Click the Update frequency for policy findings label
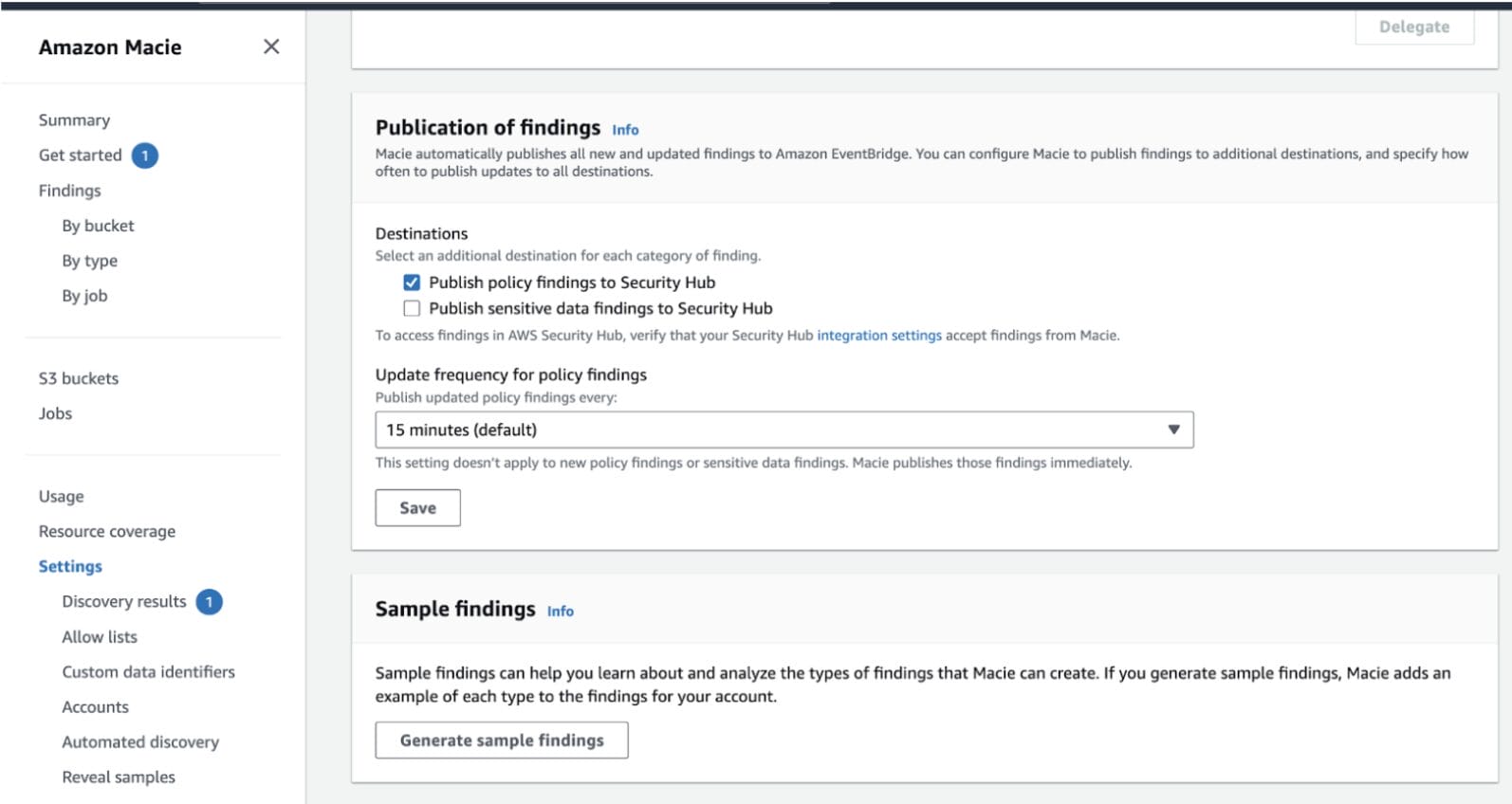Viewport: 1512px width, 804px height. 511,375
